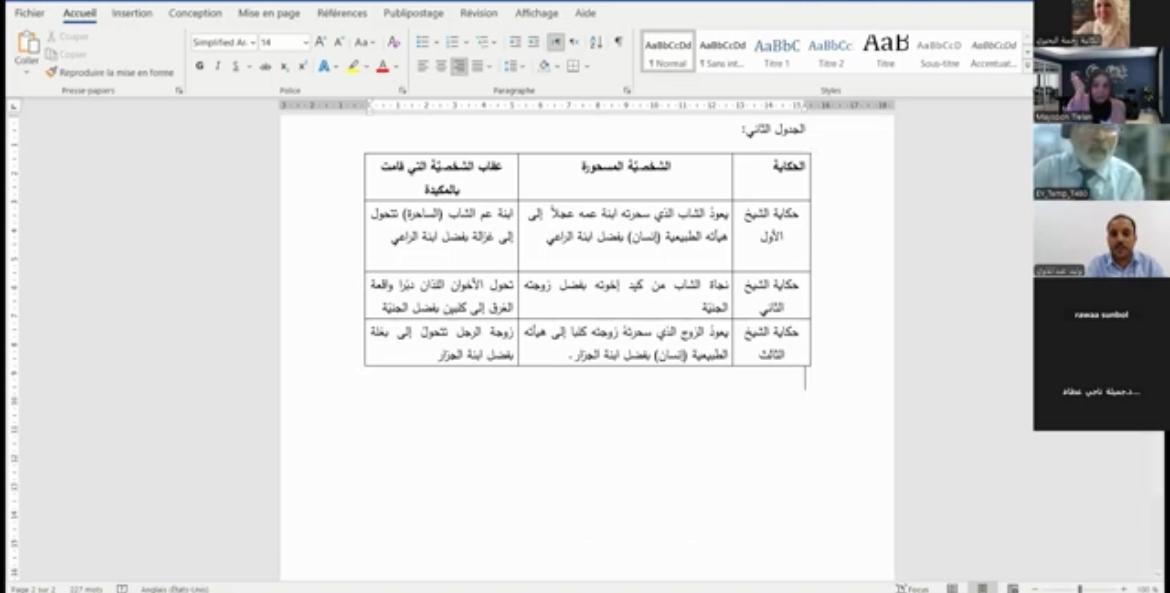Open the font size dropdown

(306, 42)
